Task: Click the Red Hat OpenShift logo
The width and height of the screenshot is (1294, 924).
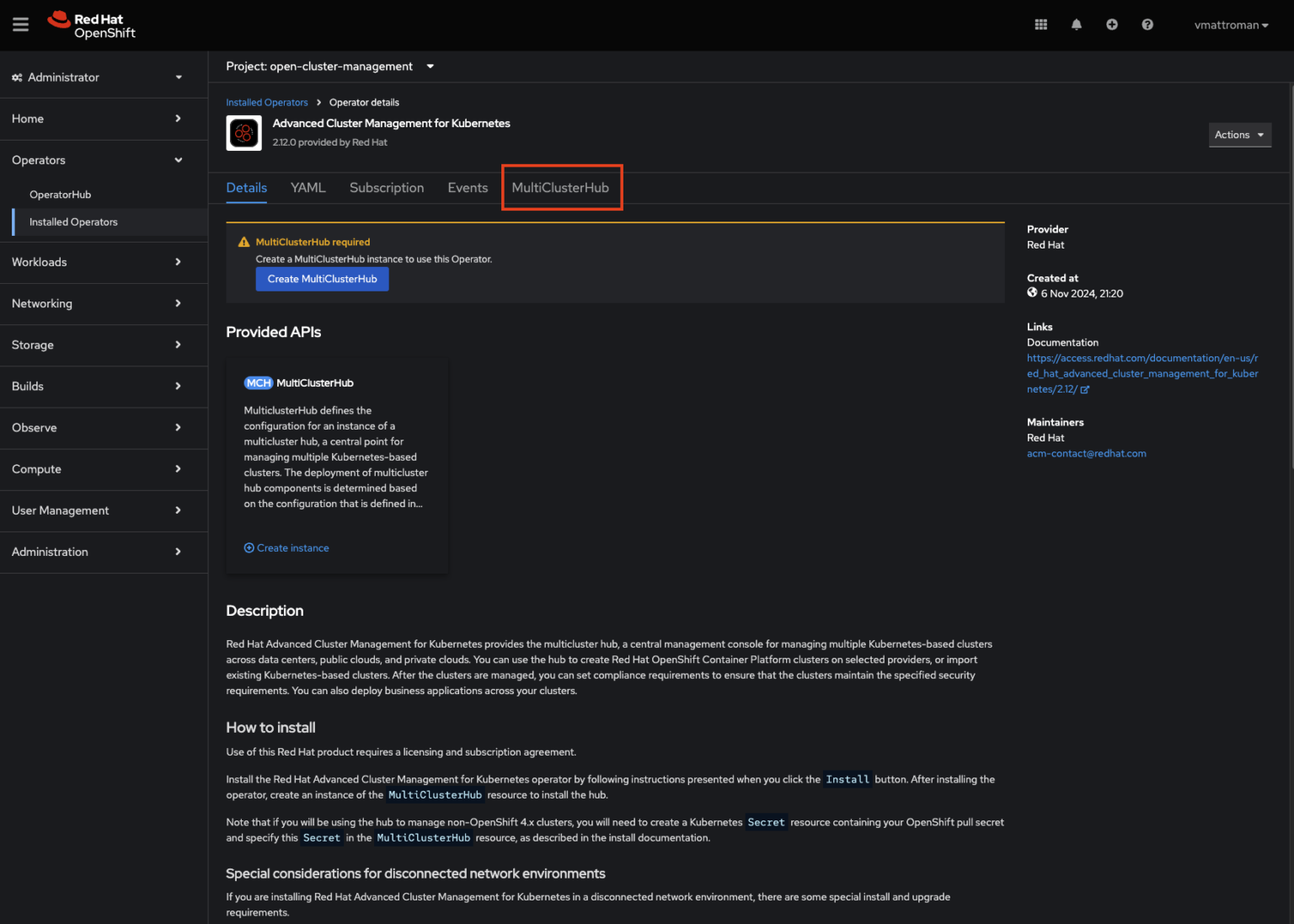Action: pos(92,25)
